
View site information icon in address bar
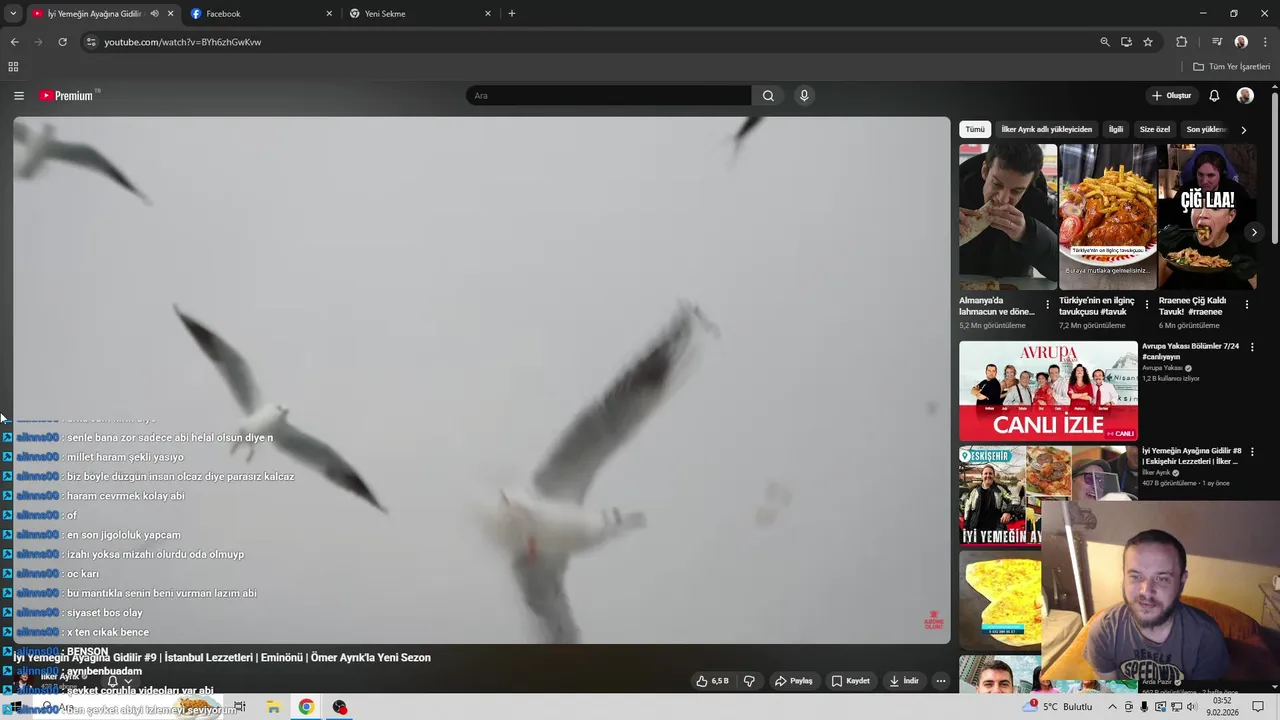point(91,42)
